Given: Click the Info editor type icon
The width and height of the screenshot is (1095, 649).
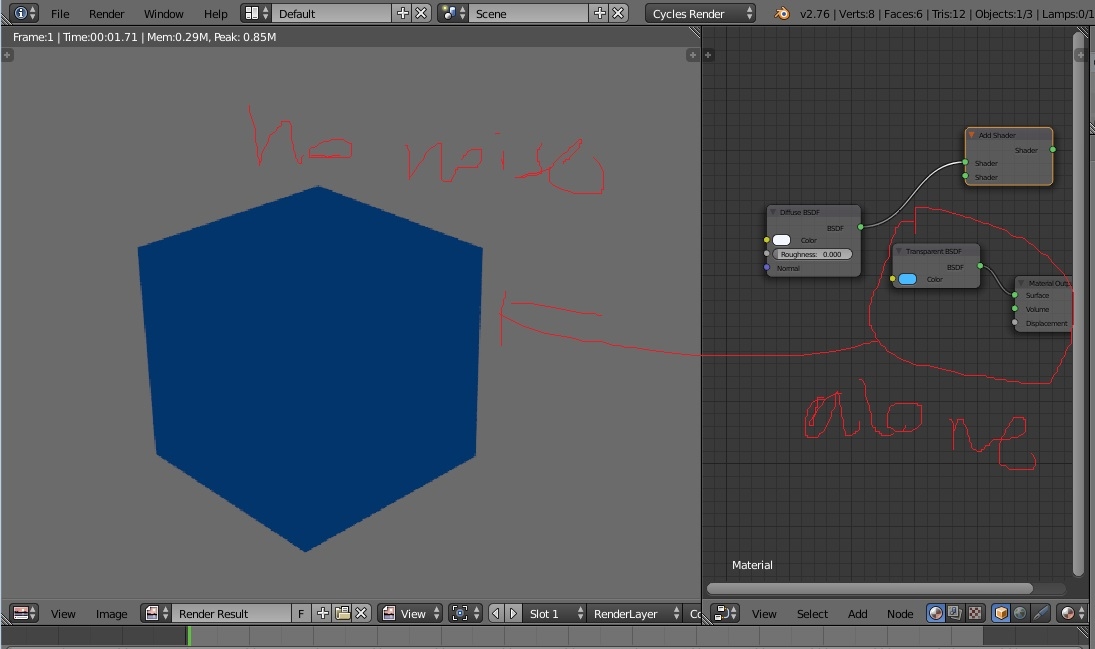Looking at the screenshot, I should click(x=20, y=13).
